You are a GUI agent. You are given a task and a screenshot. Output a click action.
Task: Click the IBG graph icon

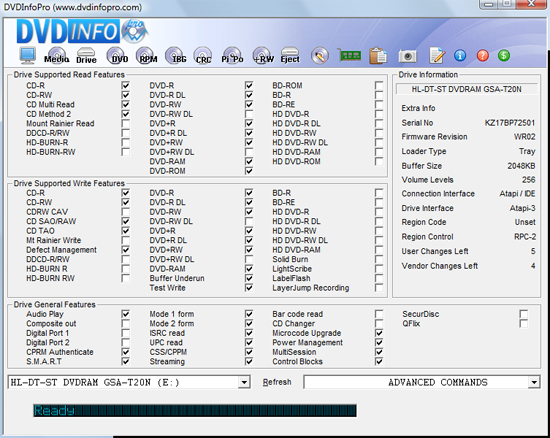[177, 56]
